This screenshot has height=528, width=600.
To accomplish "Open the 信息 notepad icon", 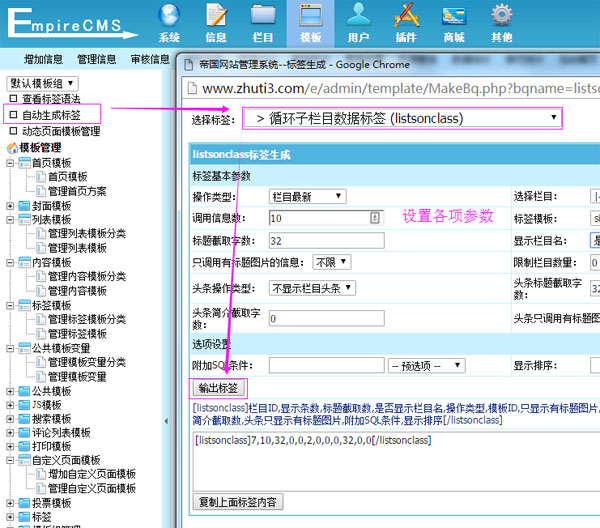I will 217,15.
